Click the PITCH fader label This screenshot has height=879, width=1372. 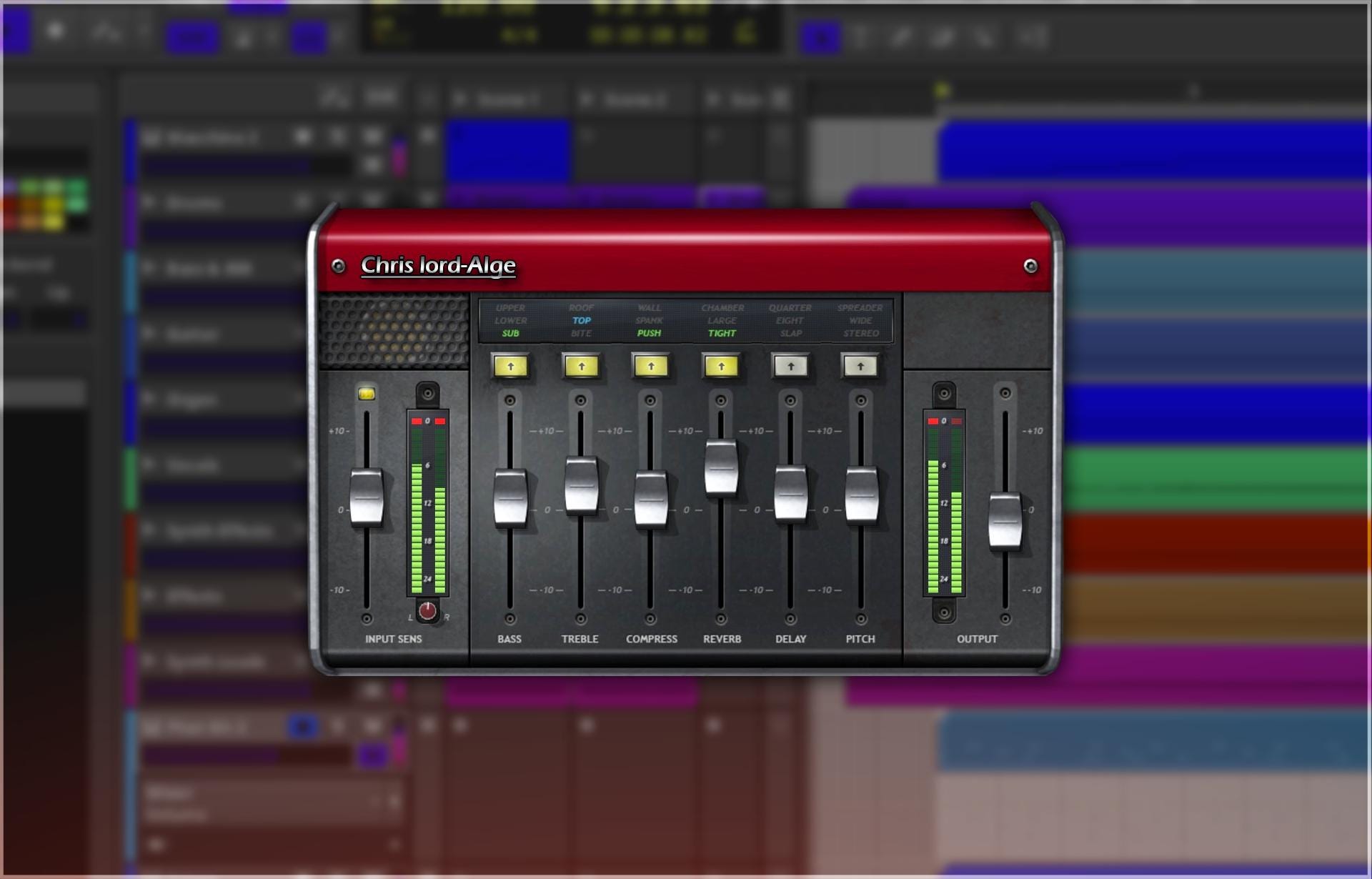coord(860,639)
